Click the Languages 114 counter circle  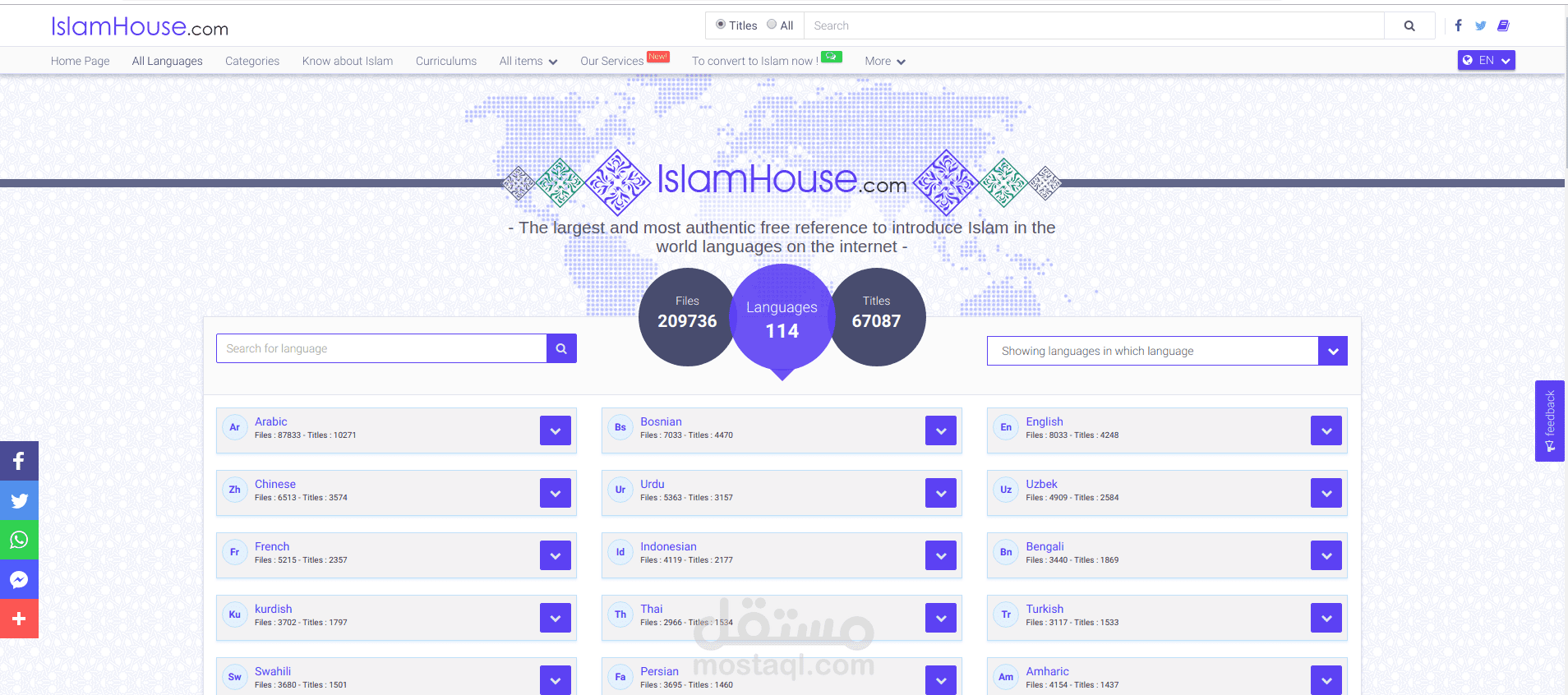coord(782,317)
